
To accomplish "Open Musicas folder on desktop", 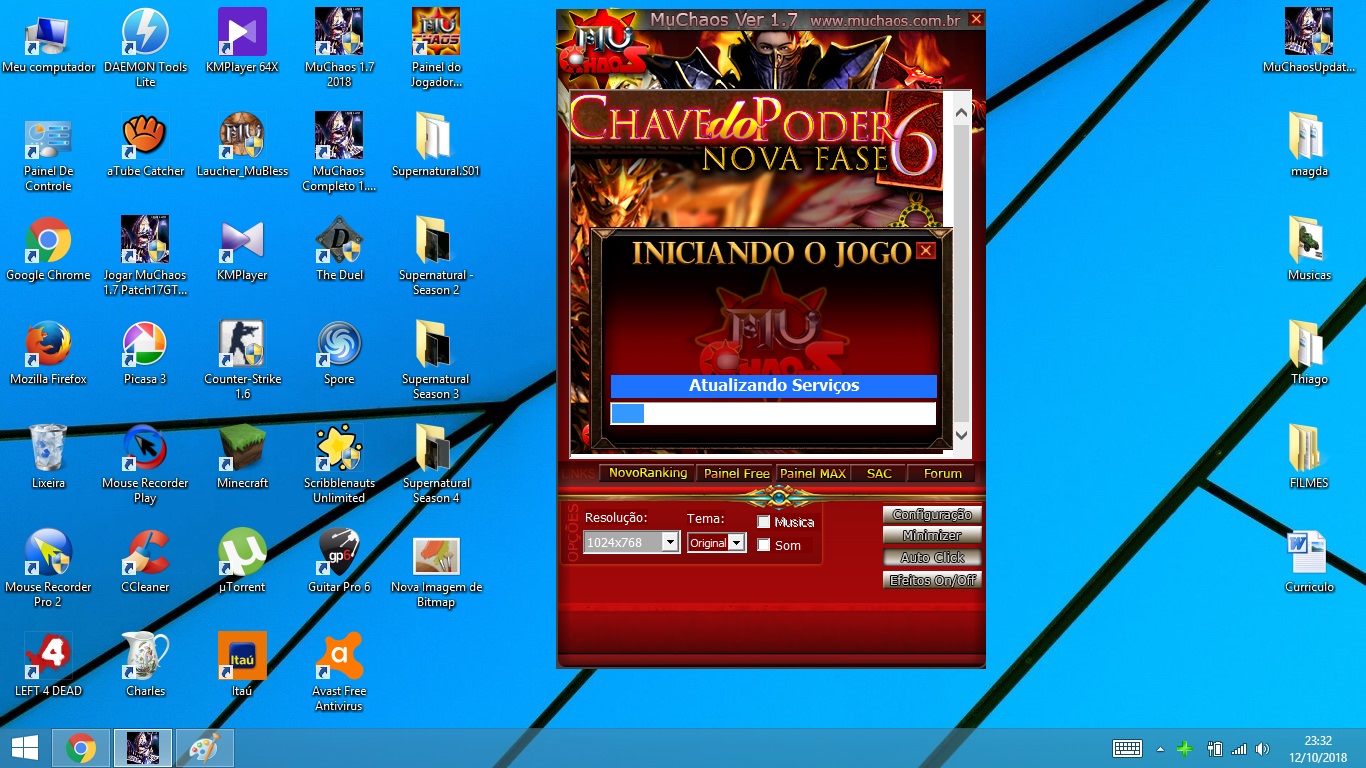I will click(1309, 250).
